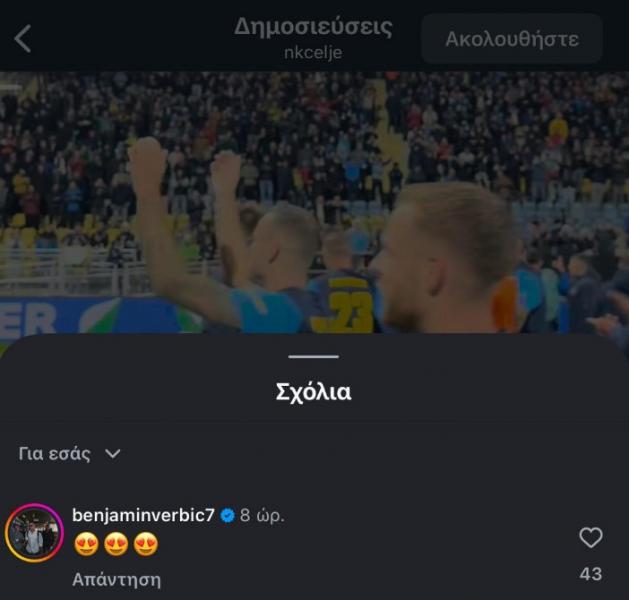Click the verified badge next to benjaminverbic7
The width and height of the screenshot is (629, 600).
[x=227, y=515]
